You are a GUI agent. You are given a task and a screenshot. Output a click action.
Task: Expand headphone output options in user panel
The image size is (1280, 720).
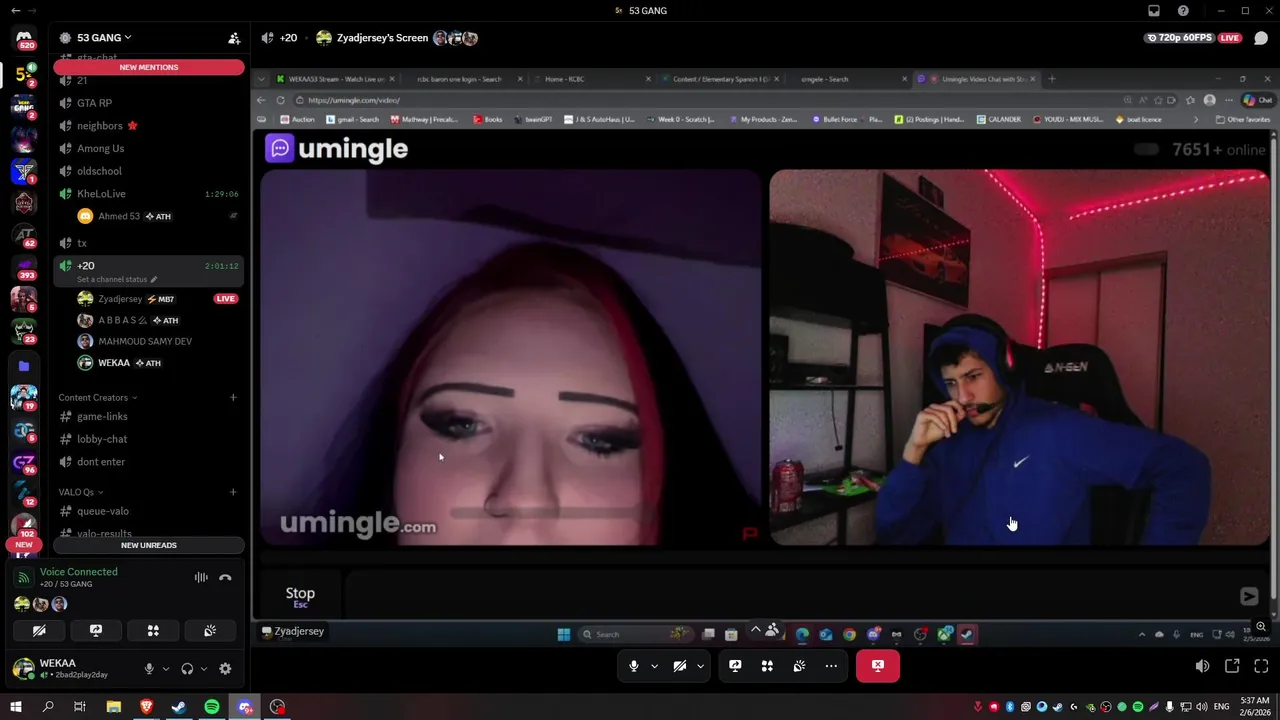(x=204, y=669)
